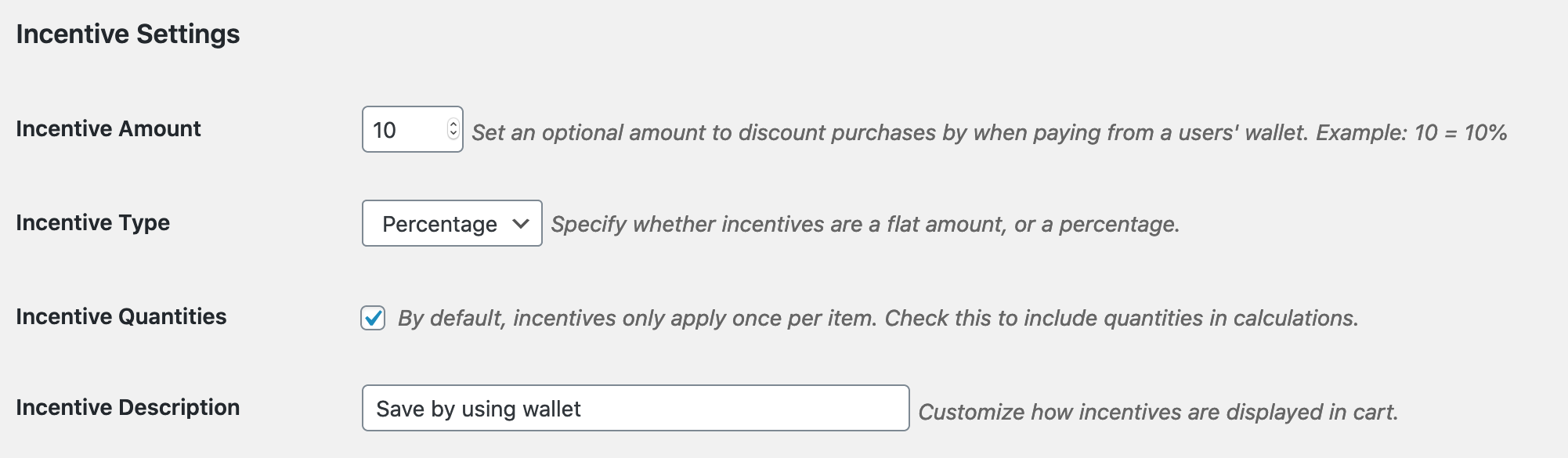
Task: Click the "Incentive Quantities" row label
Action: (121, 317)
